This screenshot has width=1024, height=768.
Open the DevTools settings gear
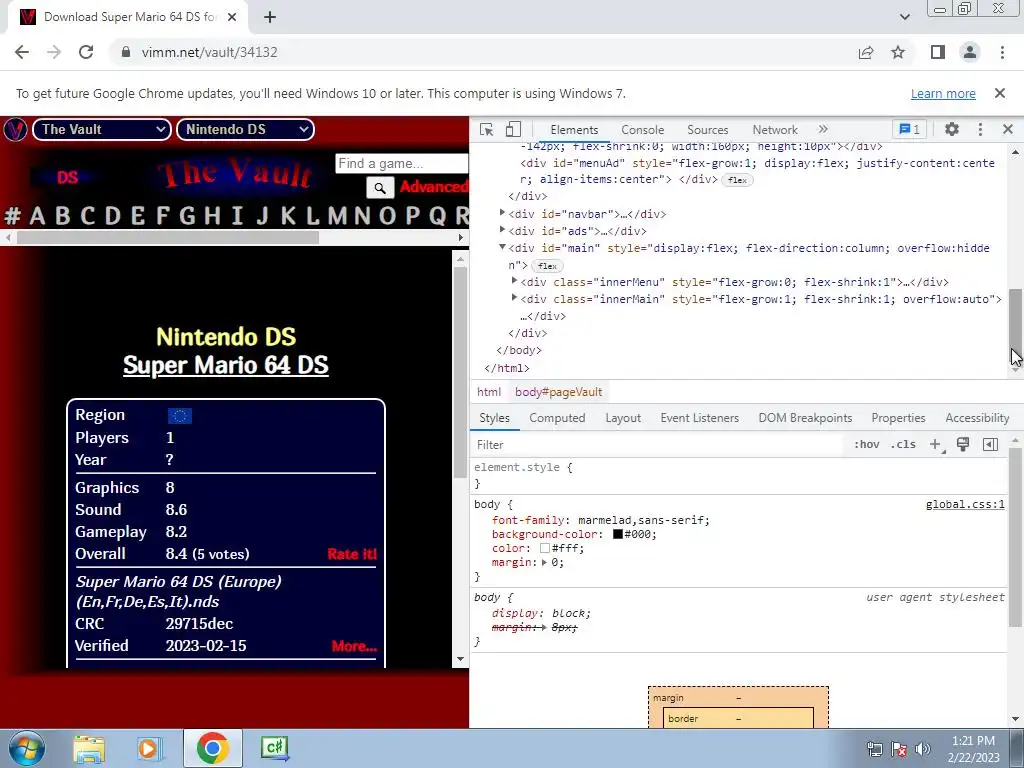coord(952,129)
